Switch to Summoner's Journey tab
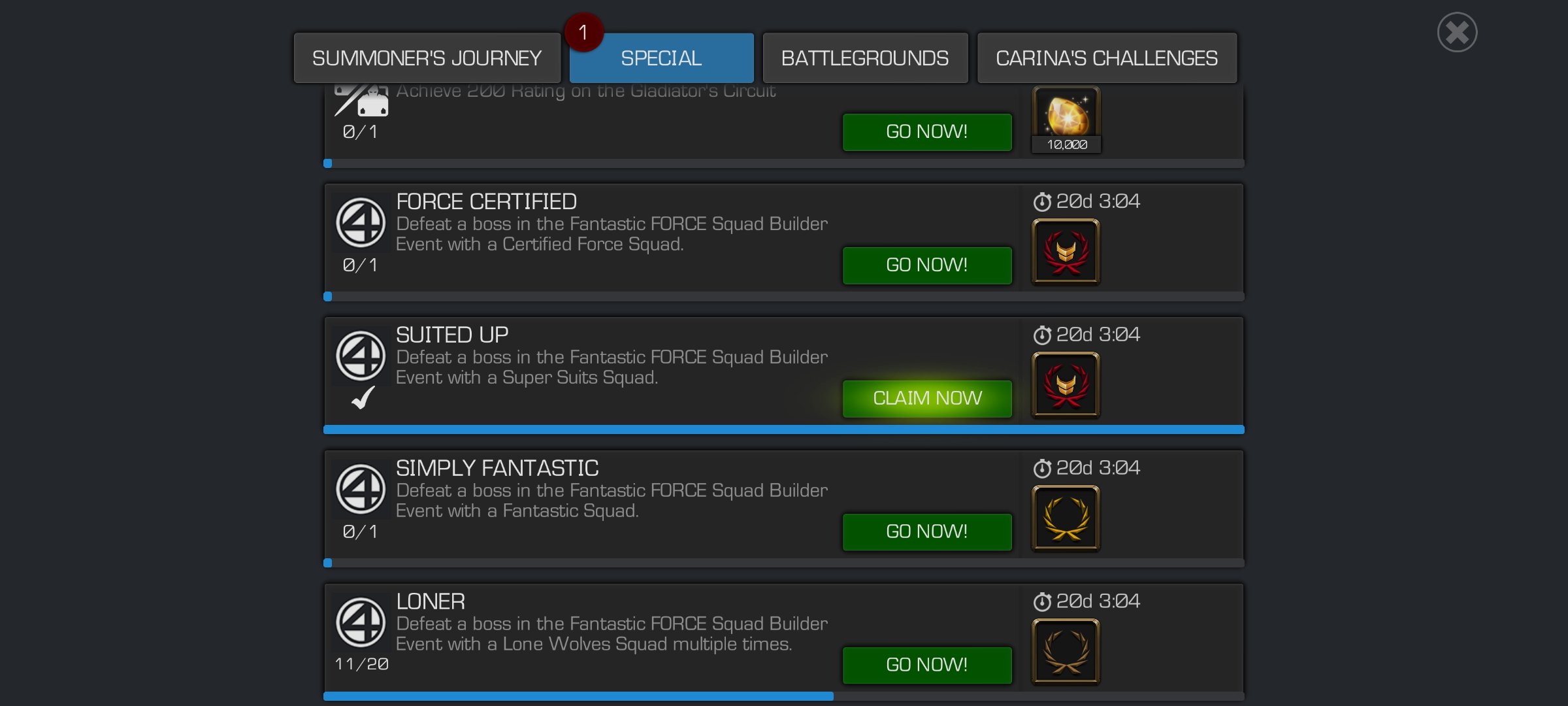 [427, 58]
